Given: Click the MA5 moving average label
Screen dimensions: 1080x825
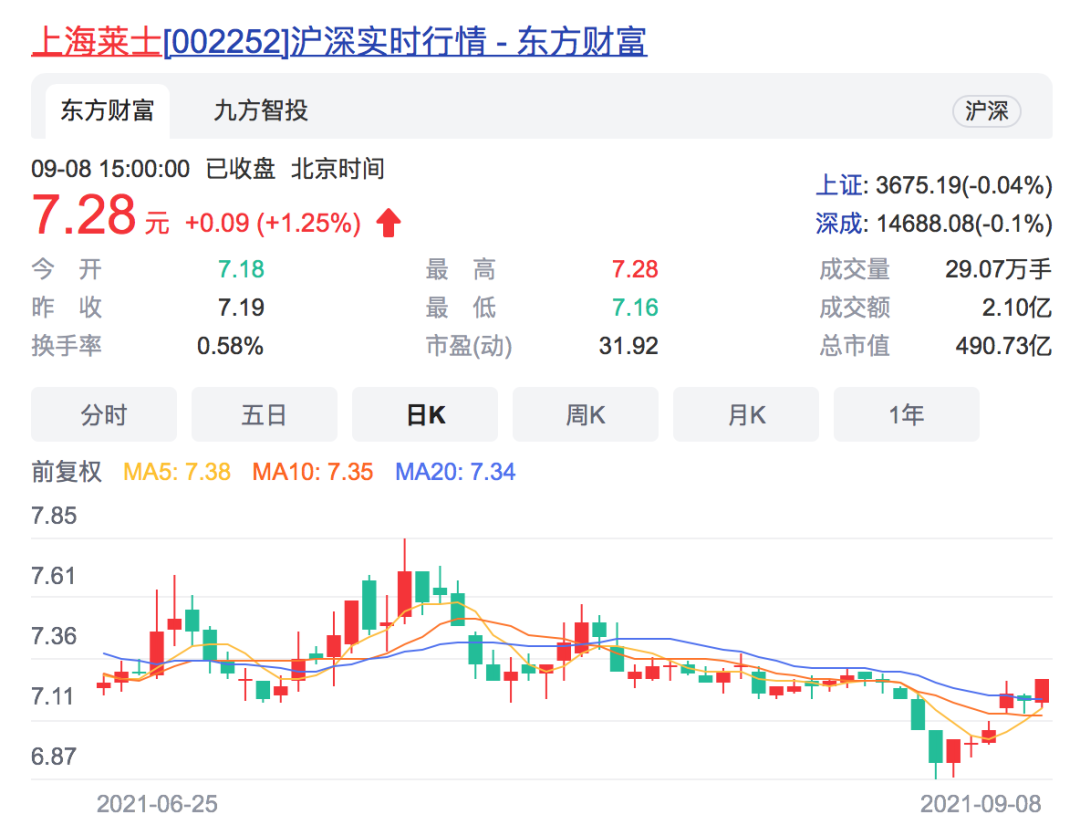Looking at the screenshot, I should [x=177, y=472].
